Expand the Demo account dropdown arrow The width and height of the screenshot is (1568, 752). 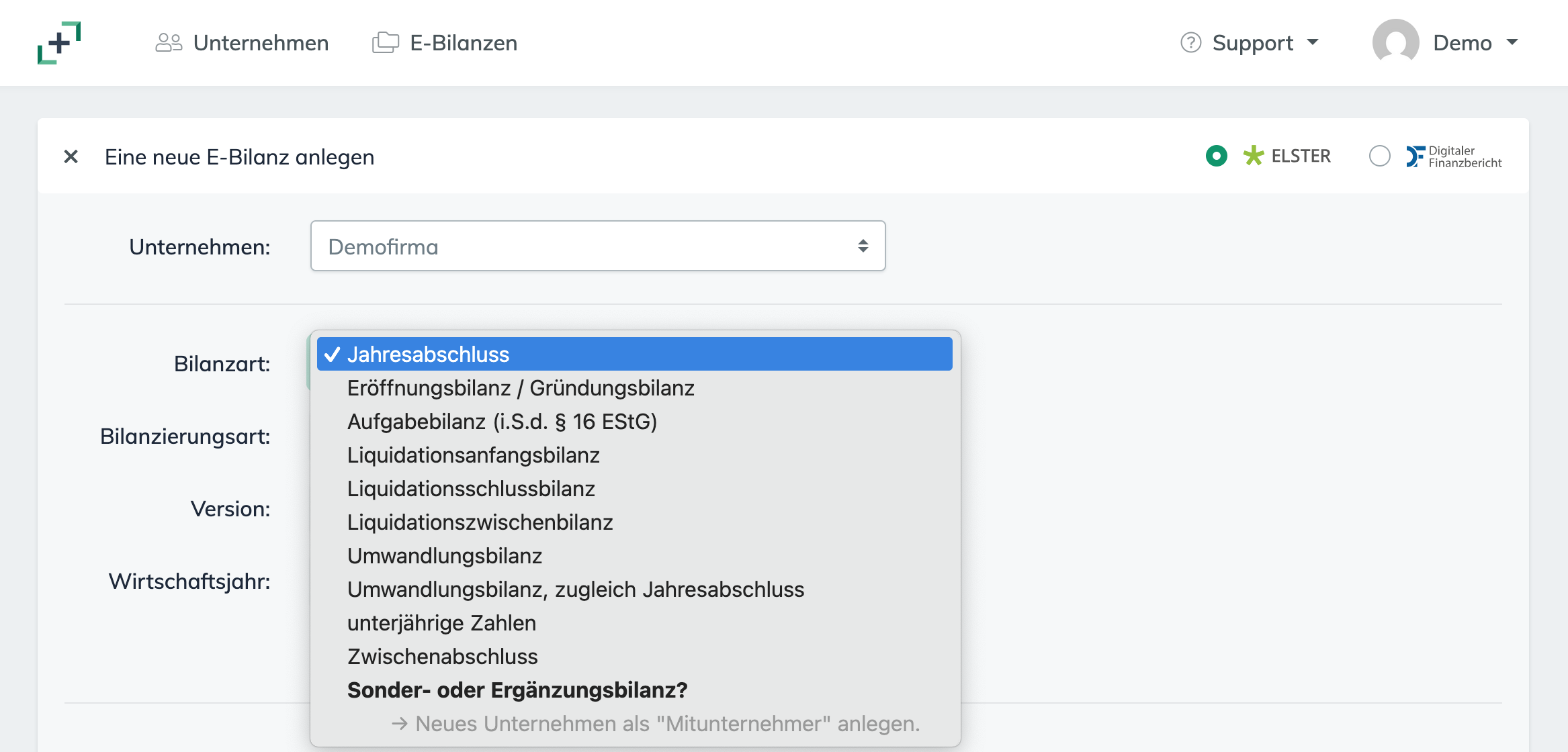coord(1512,42)
